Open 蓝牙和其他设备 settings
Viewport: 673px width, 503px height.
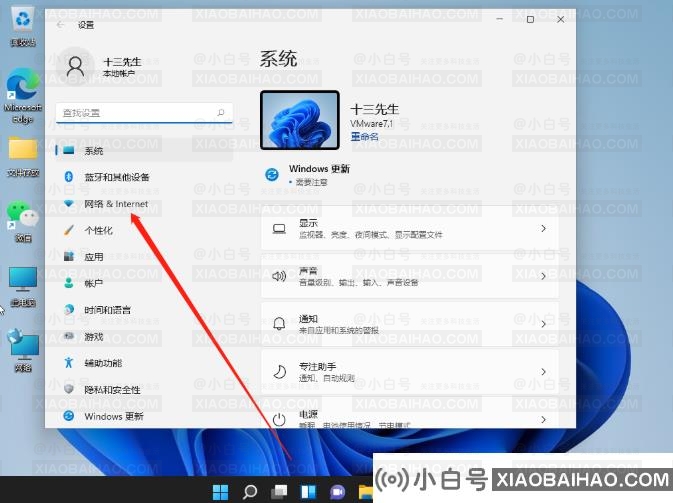[x=144, y=177]
